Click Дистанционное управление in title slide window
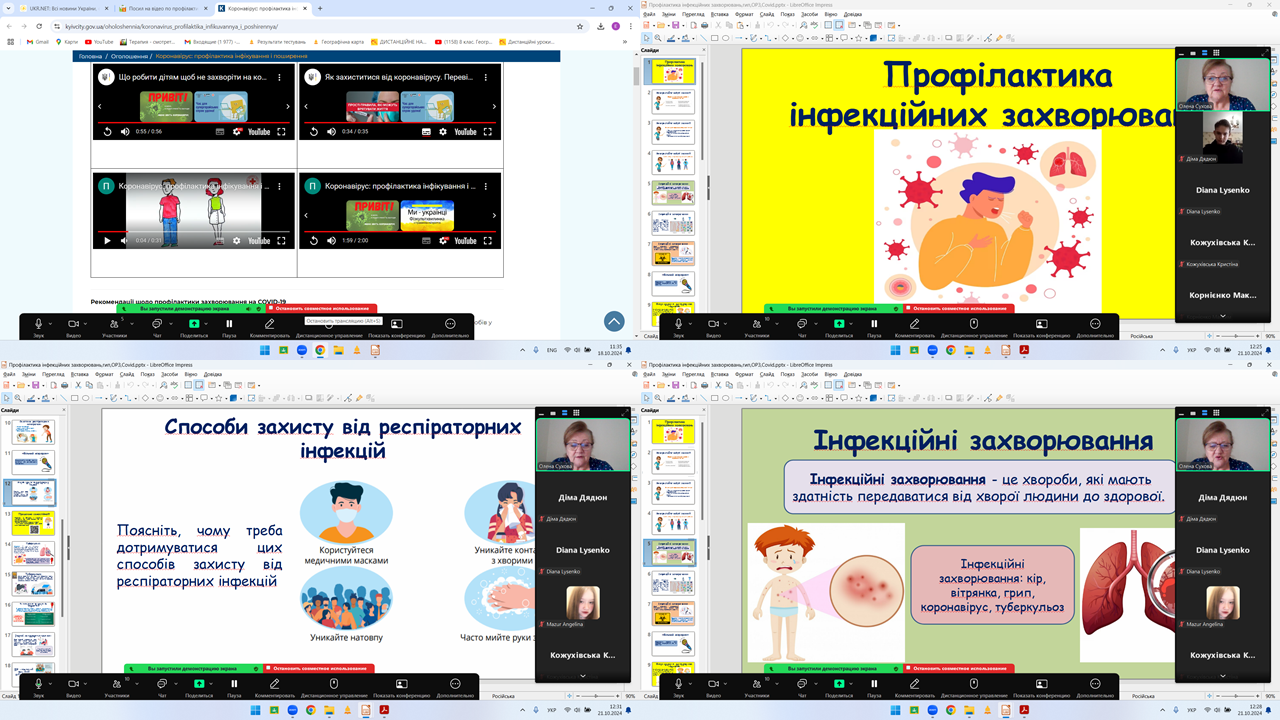The image size is (1280, 720). pos(974,328)
